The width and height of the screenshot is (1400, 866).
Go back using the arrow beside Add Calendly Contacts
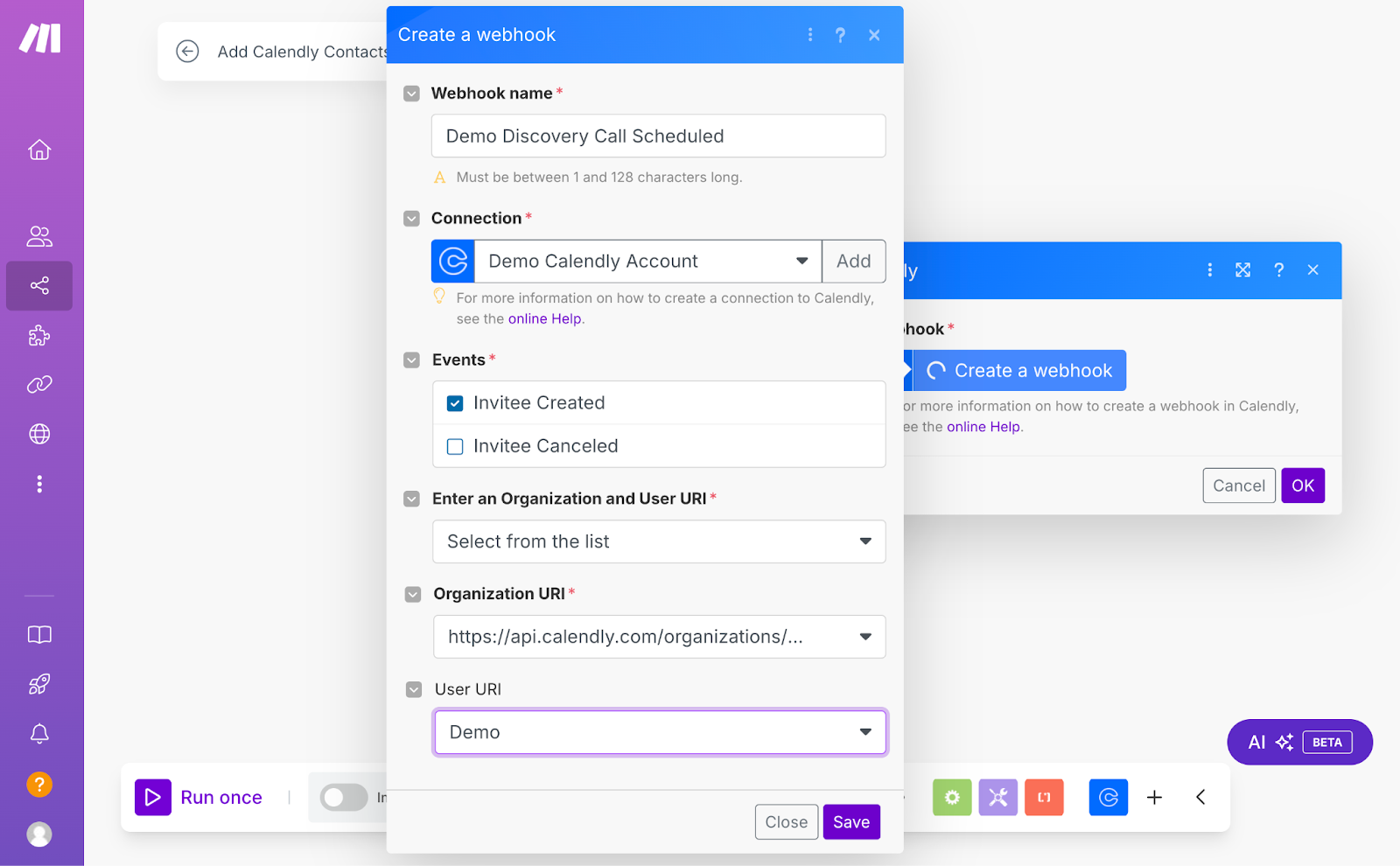click(187, 52)
